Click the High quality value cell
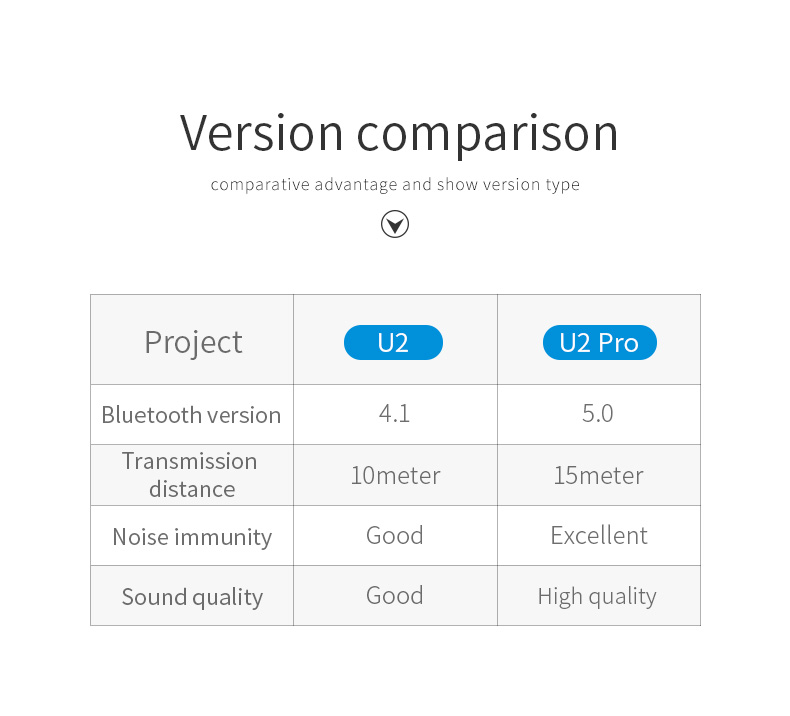Image resolution: width=790 pixels, height=716 pixels. click(599, 596)
